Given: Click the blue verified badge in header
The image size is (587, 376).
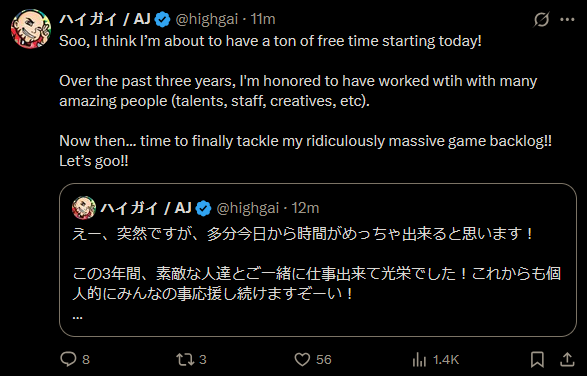Looking at the screenshot, I should point(162,19).
